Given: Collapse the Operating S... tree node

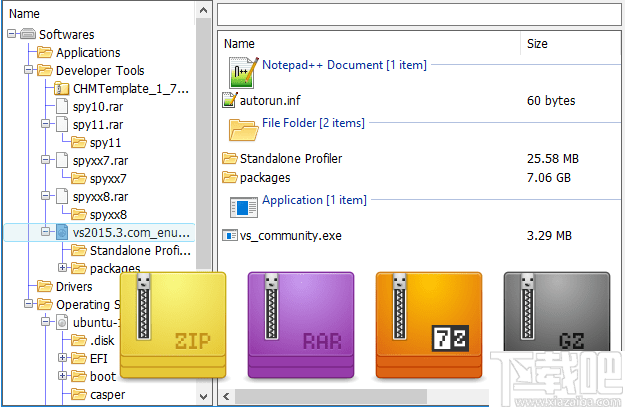Looking at the screenshot, I should (28, 304).
